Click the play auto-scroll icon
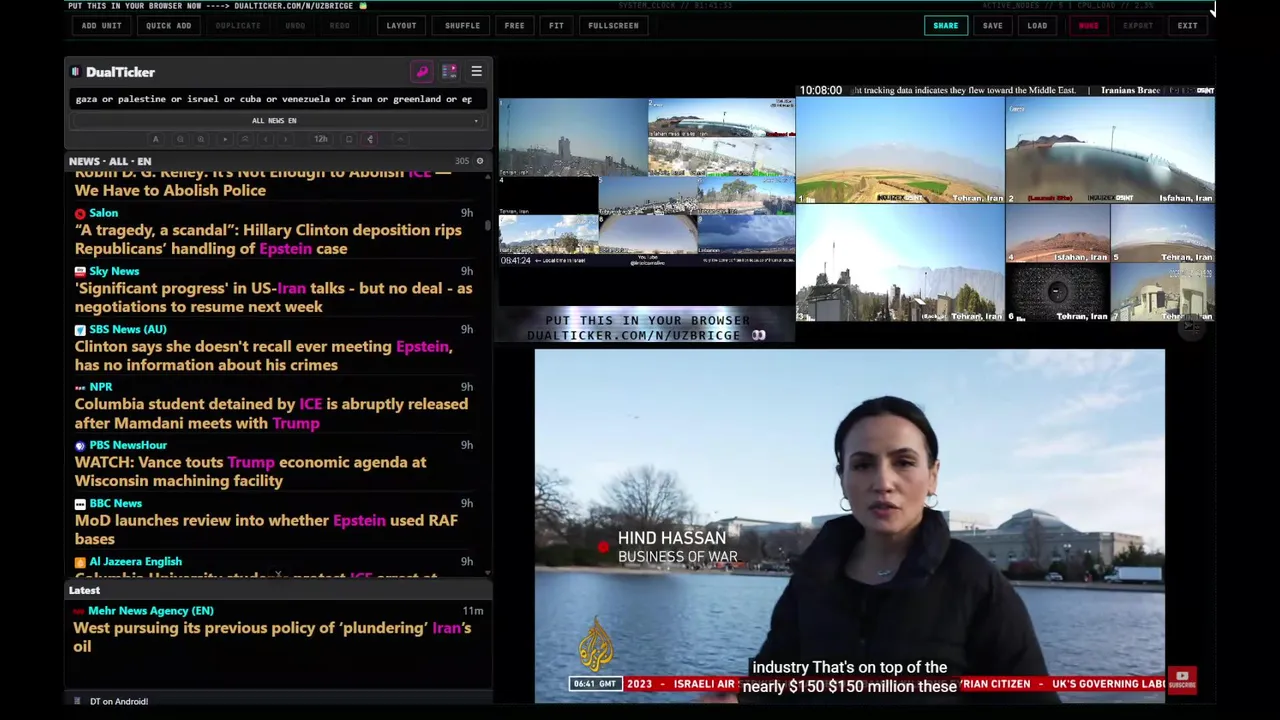This screenshot has width=1280, height=720. [225, 139]
